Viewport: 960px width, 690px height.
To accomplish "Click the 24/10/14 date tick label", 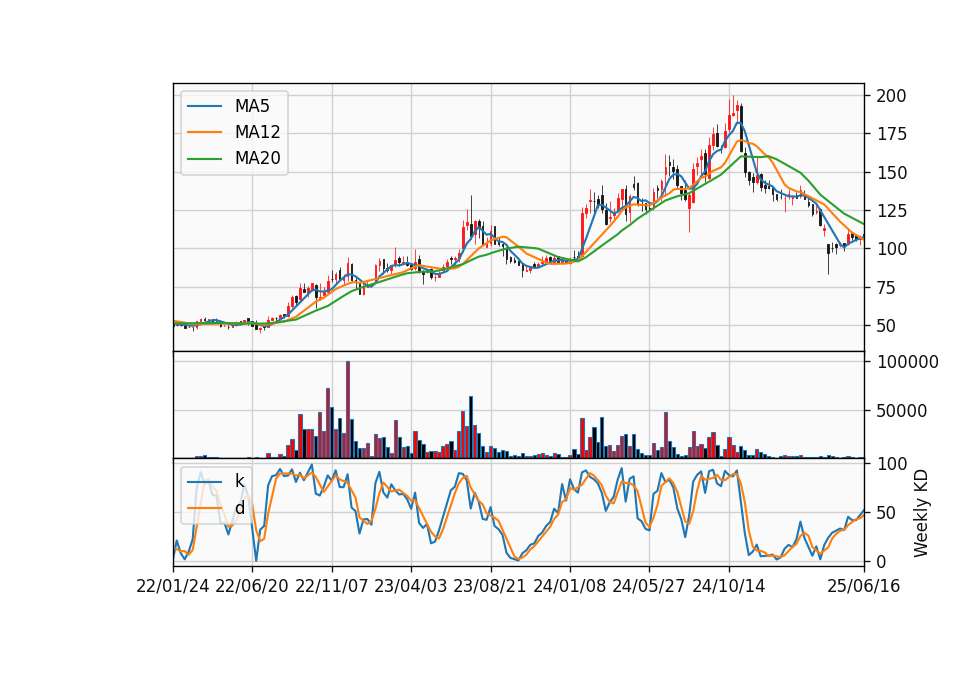I will click(729, 587).
